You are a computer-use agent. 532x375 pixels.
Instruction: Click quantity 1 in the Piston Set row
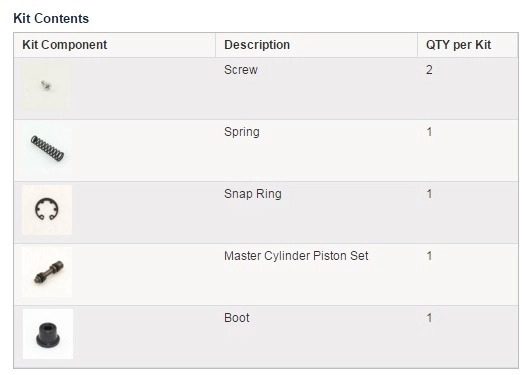point(430,256)
